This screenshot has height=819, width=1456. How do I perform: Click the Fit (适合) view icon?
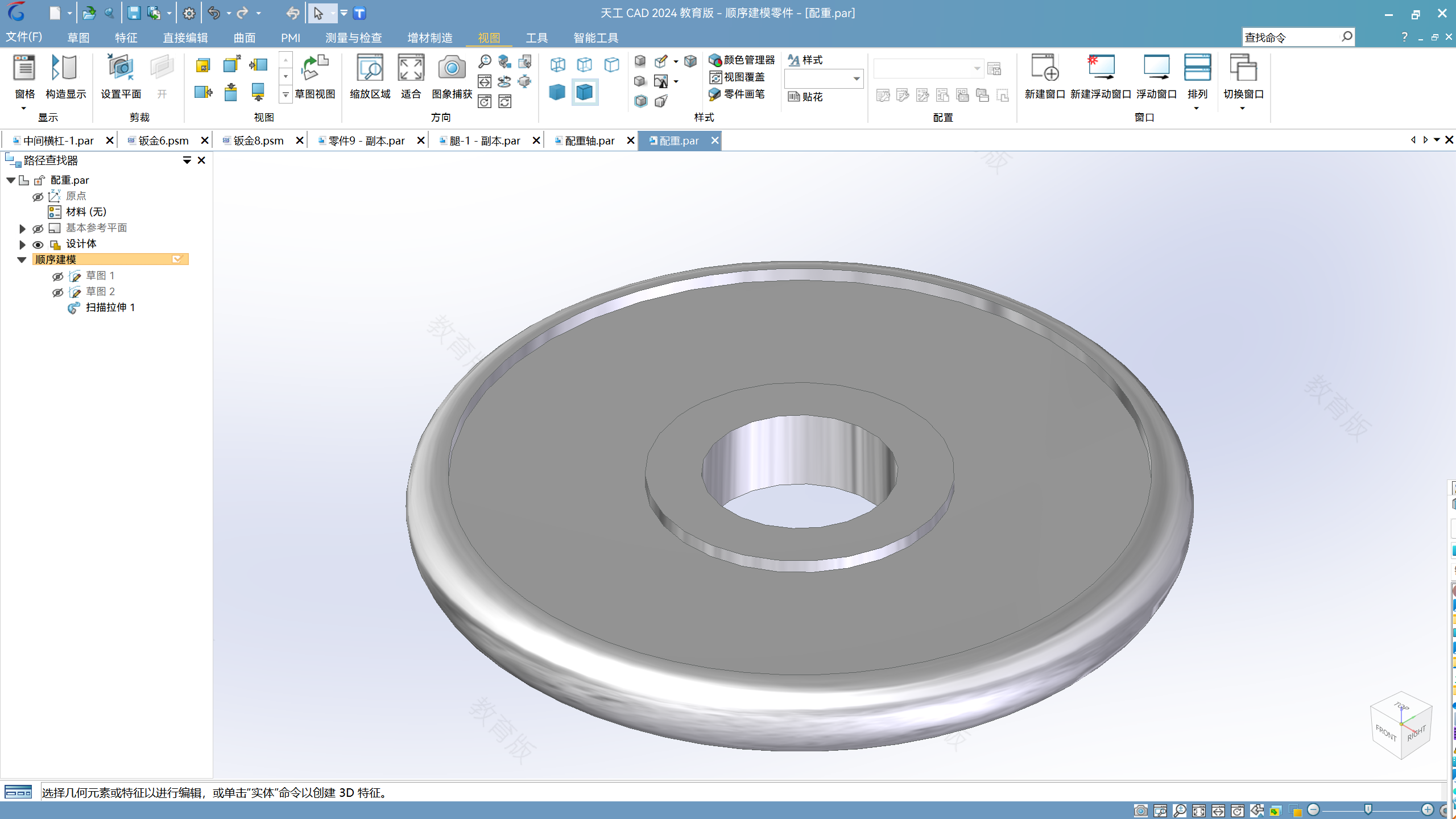[411, 77]
